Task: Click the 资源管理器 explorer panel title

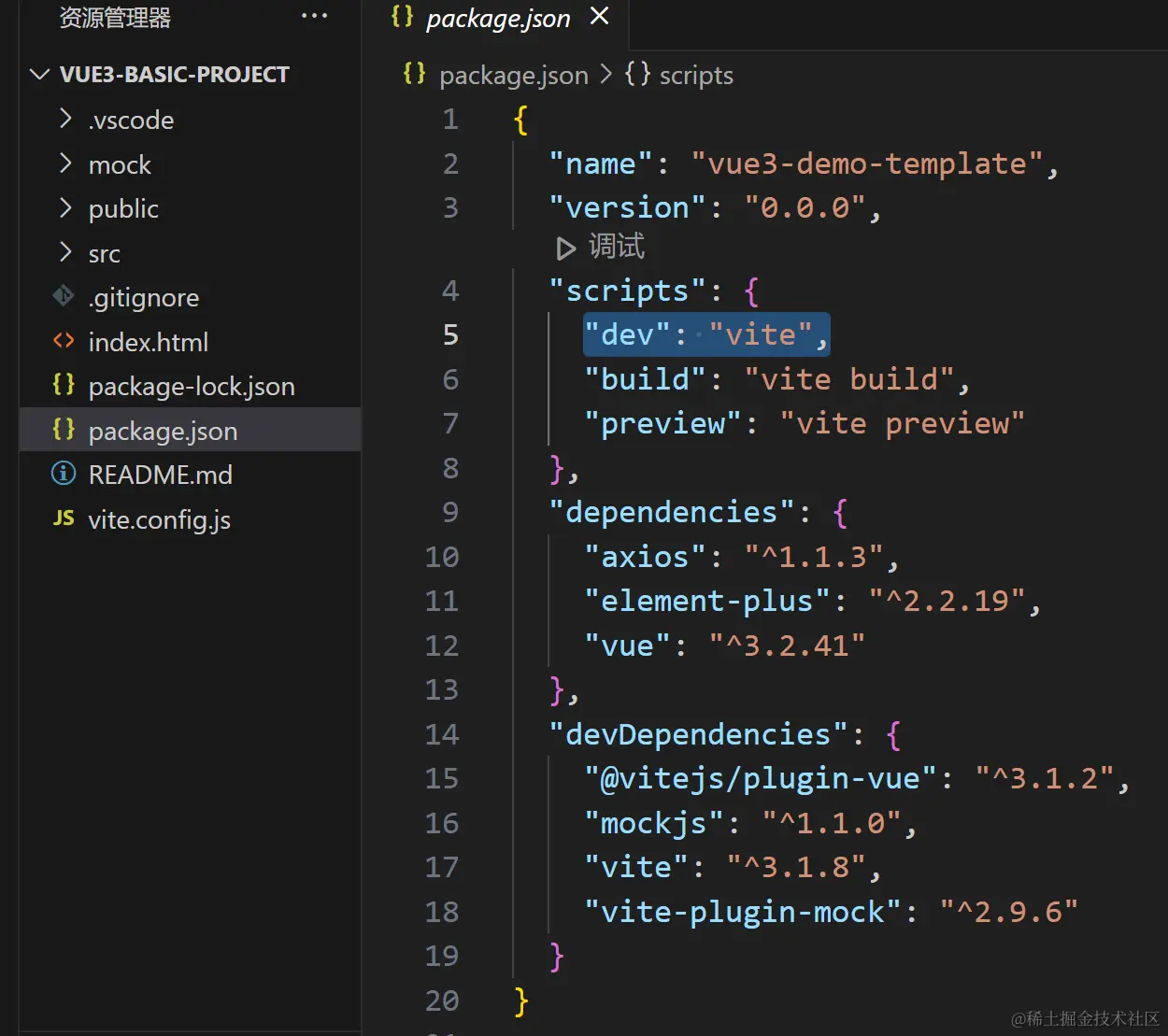Action: point(115,17)
